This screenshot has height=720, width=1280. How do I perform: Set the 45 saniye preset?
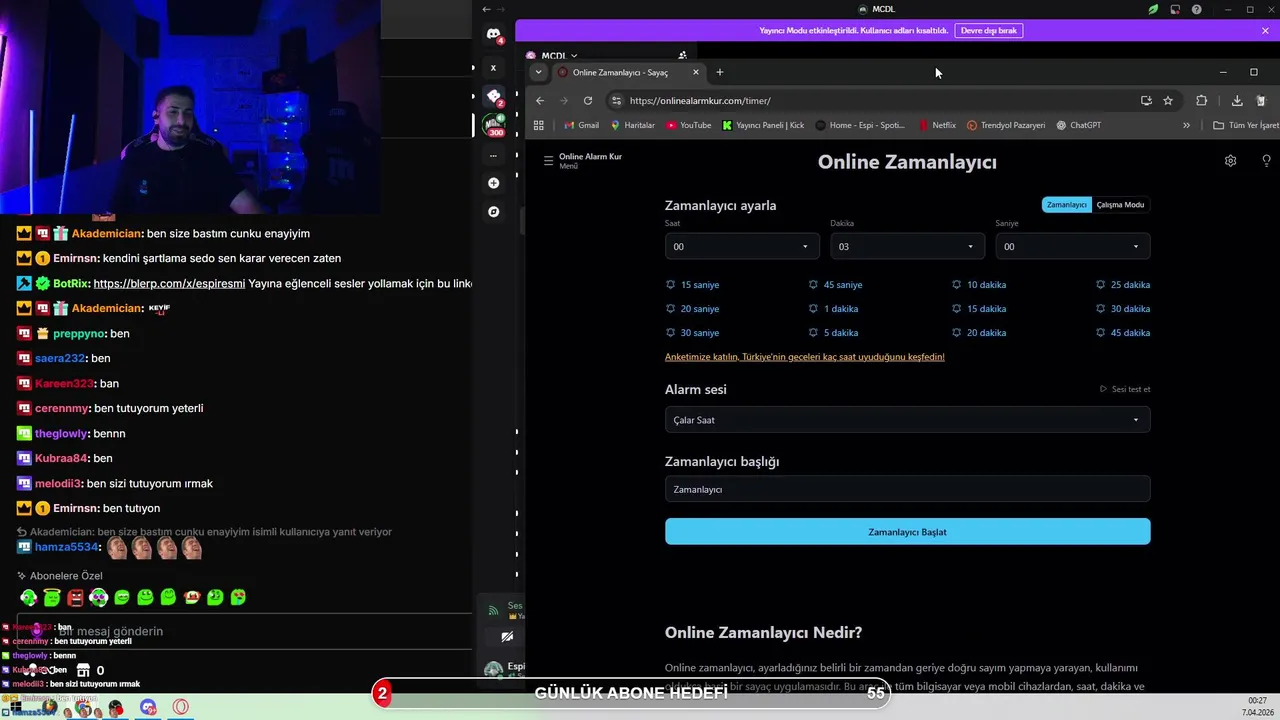[x=835, y=285]
